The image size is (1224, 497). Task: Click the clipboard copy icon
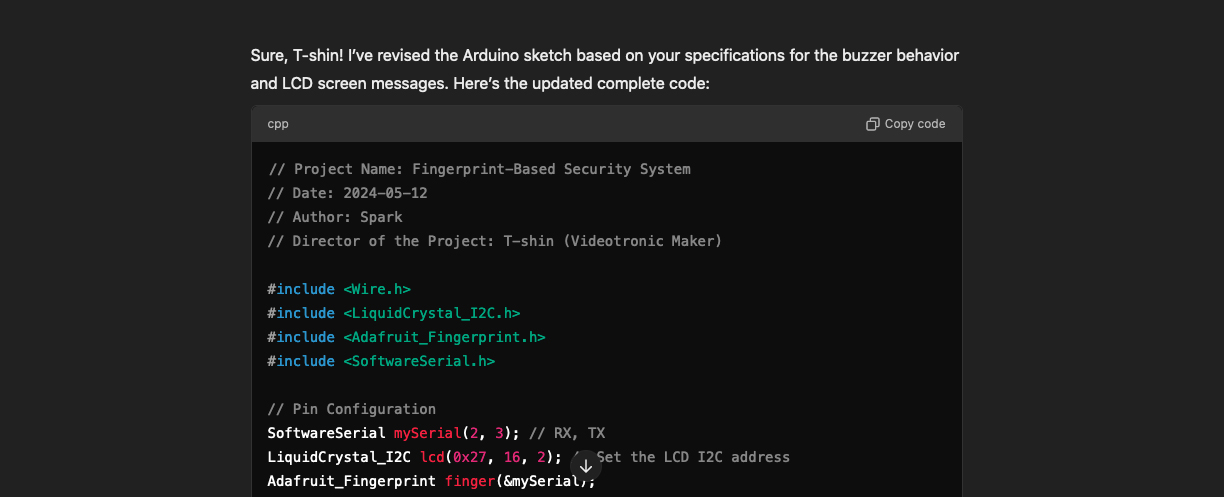872,124
